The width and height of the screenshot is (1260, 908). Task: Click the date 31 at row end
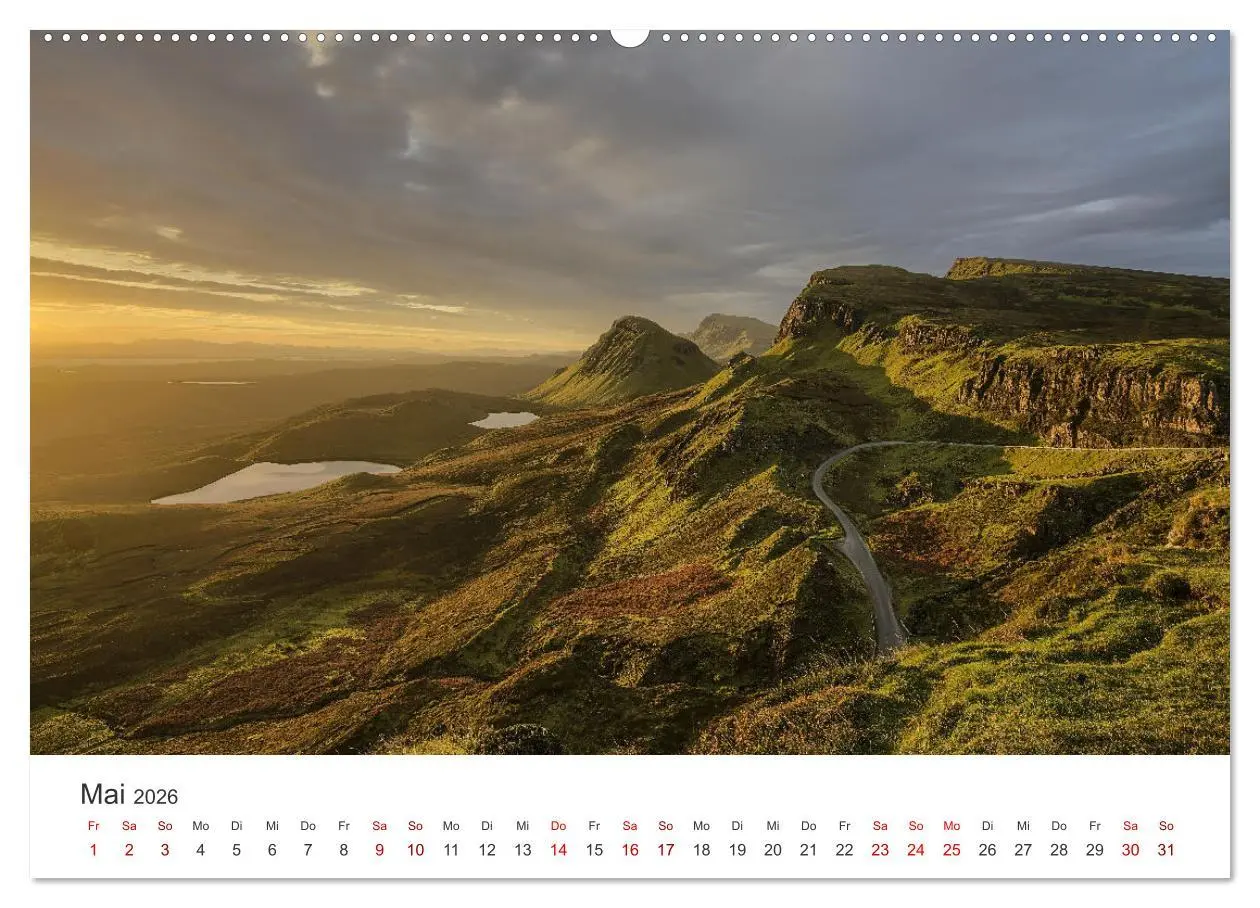click(x=1167, y=851)
